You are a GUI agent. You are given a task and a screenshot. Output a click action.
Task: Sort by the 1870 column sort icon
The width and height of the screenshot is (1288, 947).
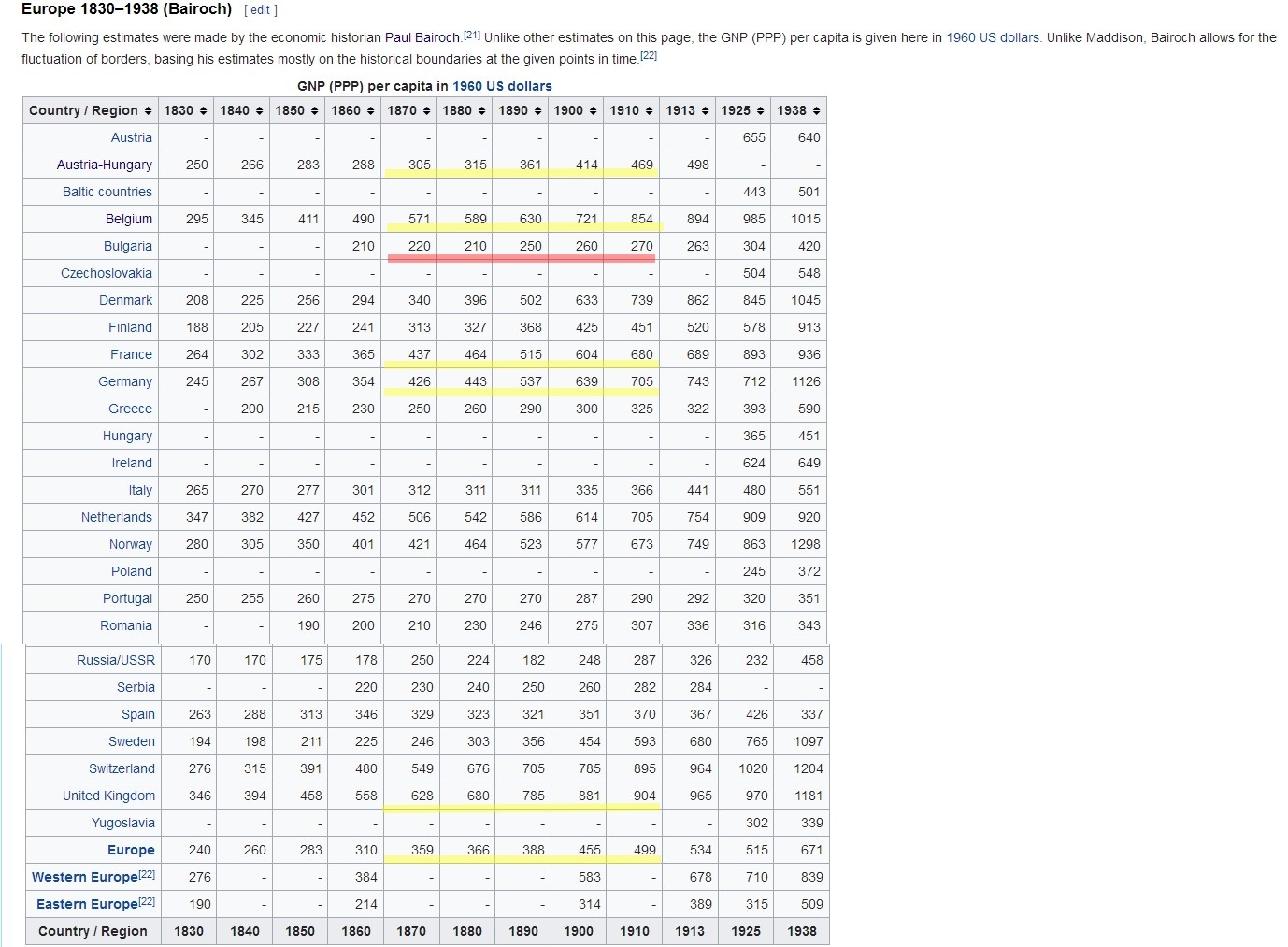[x=427, y=110]
